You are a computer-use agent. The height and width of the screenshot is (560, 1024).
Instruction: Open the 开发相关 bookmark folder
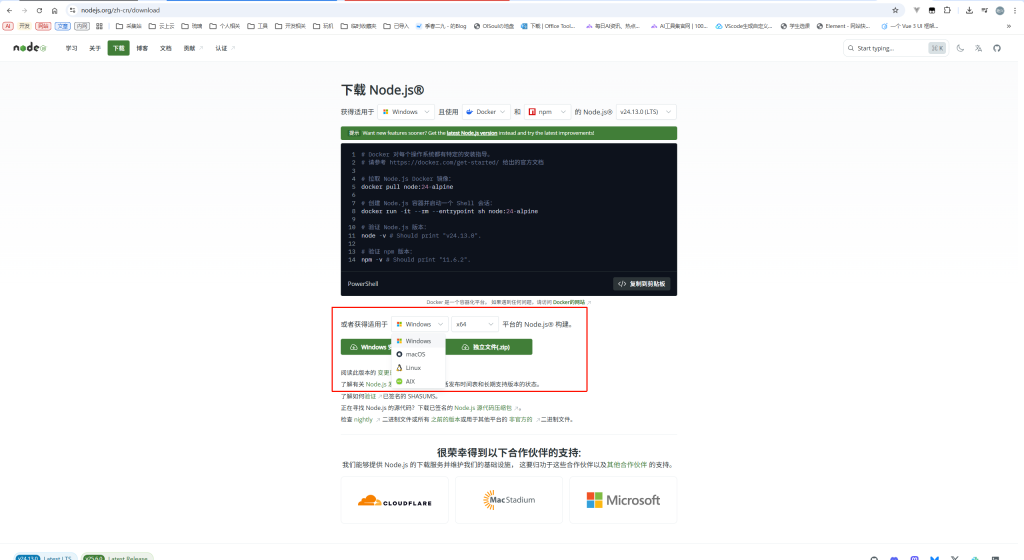click(x=290, y=26)
